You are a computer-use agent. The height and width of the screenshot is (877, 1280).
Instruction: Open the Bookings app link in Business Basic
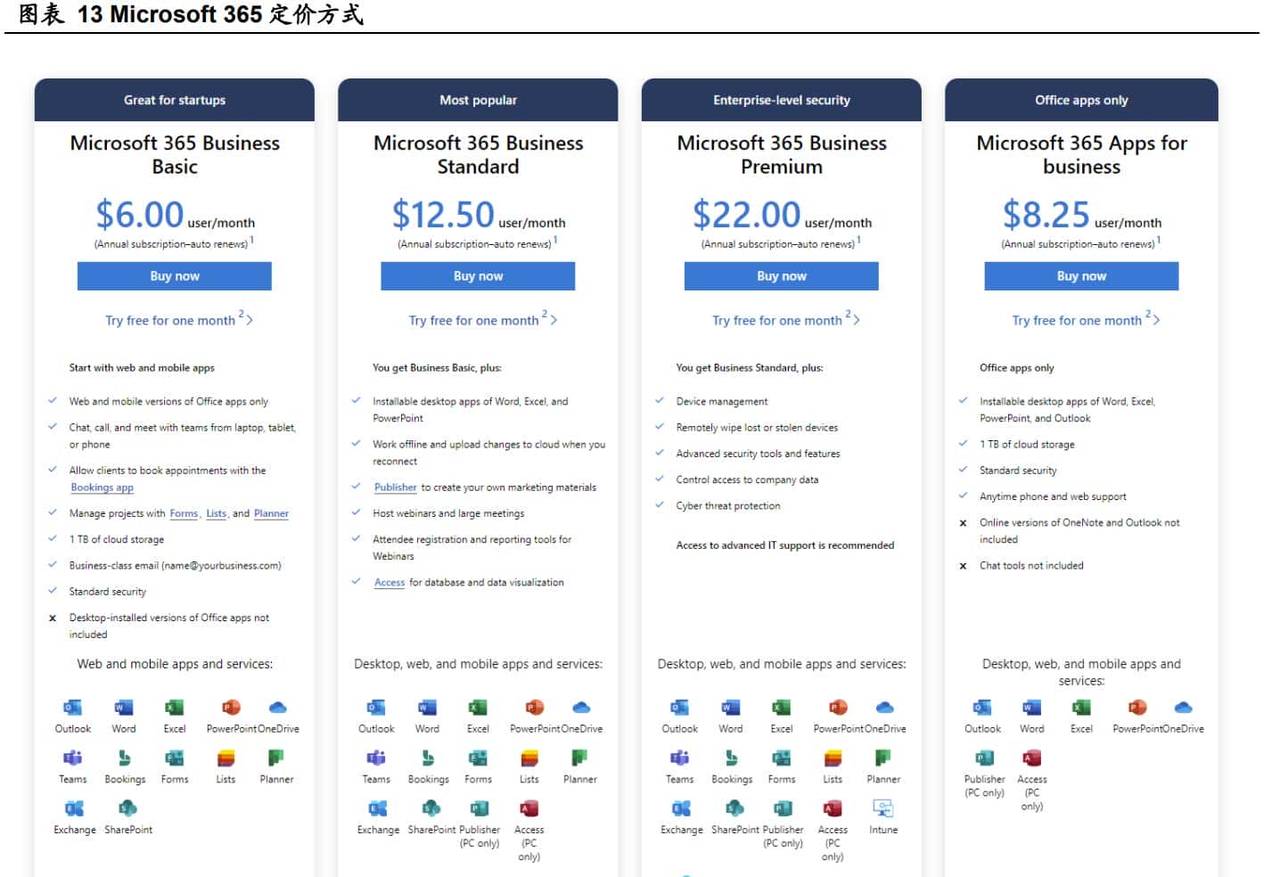[101, 487]
